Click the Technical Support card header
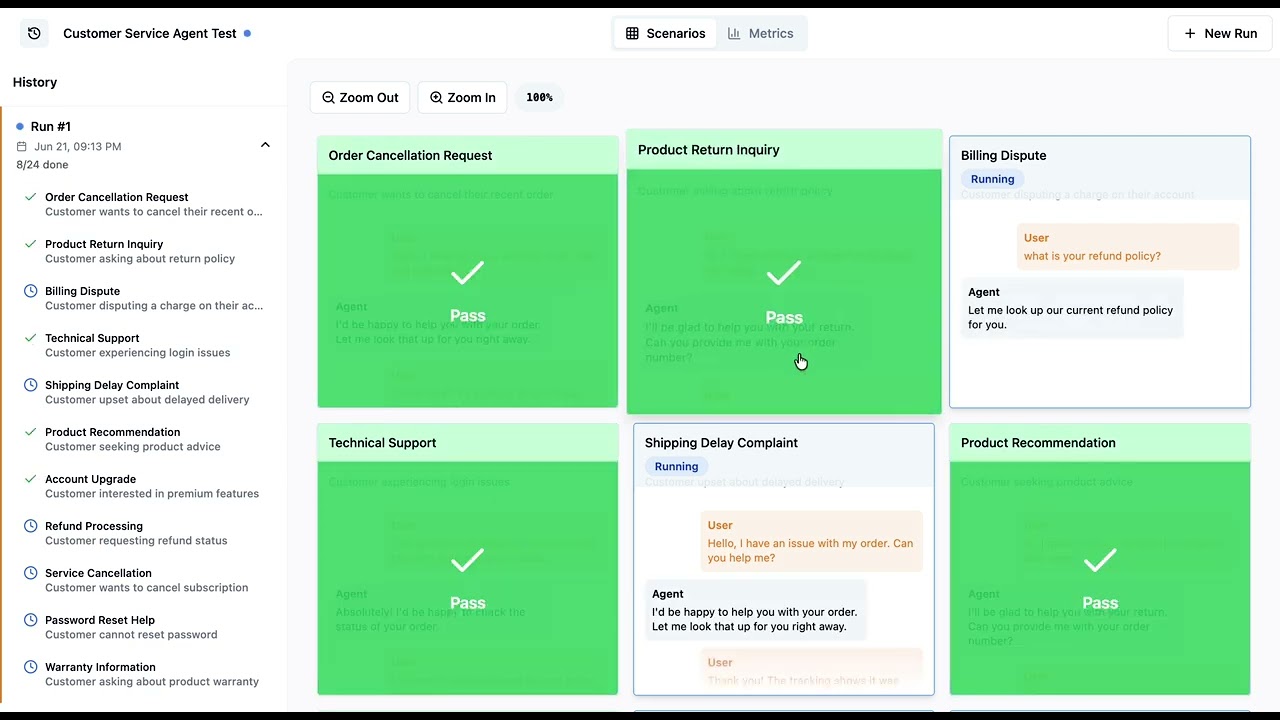Image resolution: width=1280 pixels, height=720 pixels. (467, 443)
